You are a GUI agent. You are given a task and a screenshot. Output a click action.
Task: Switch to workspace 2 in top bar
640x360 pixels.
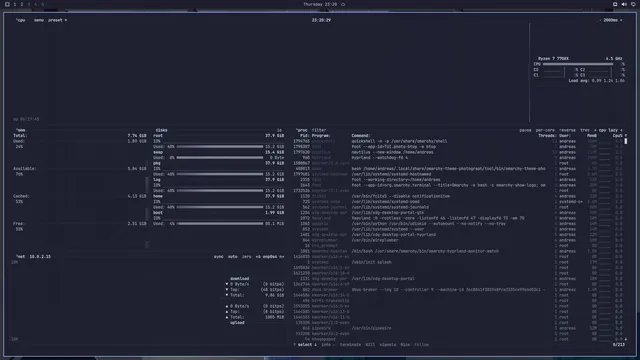22,4
